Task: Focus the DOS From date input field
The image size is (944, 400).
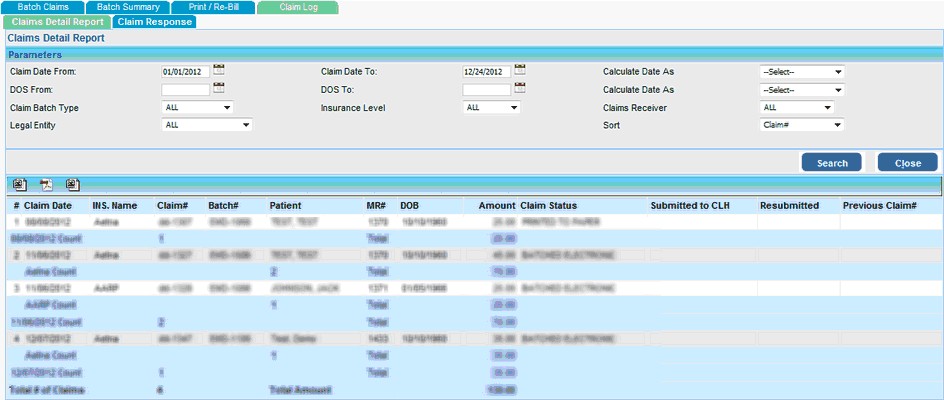Action: tap(185, 90)
